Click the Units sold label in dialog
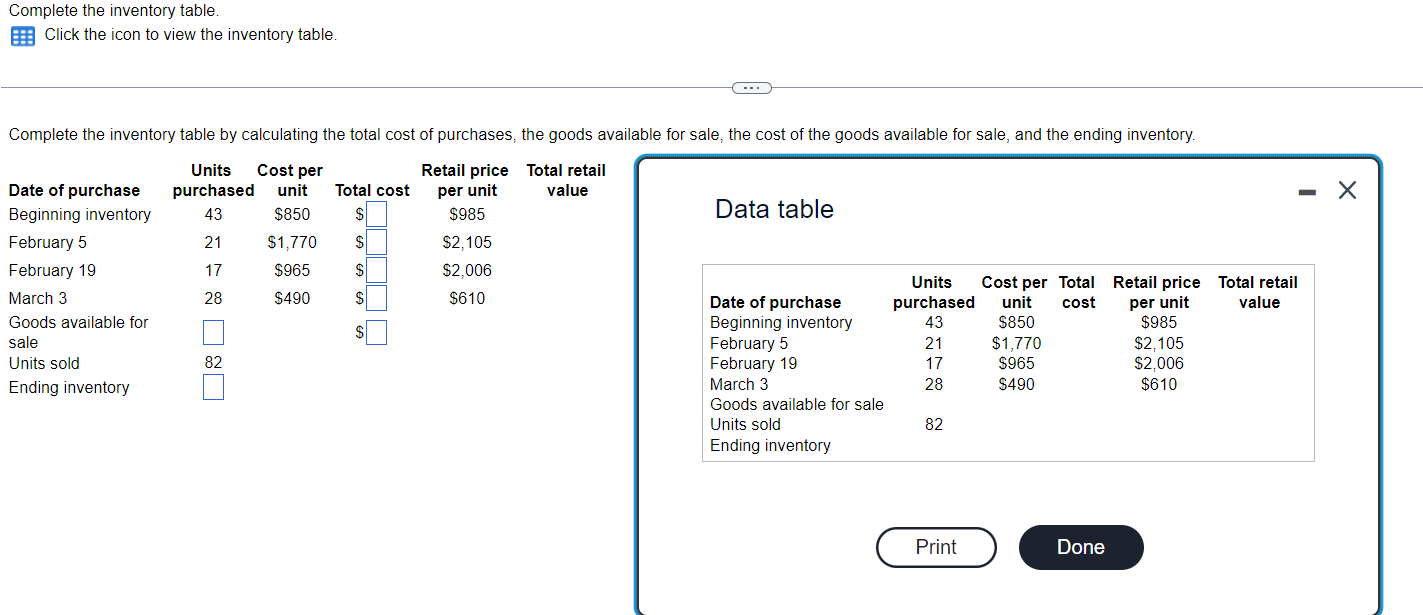 coord(745,424)
